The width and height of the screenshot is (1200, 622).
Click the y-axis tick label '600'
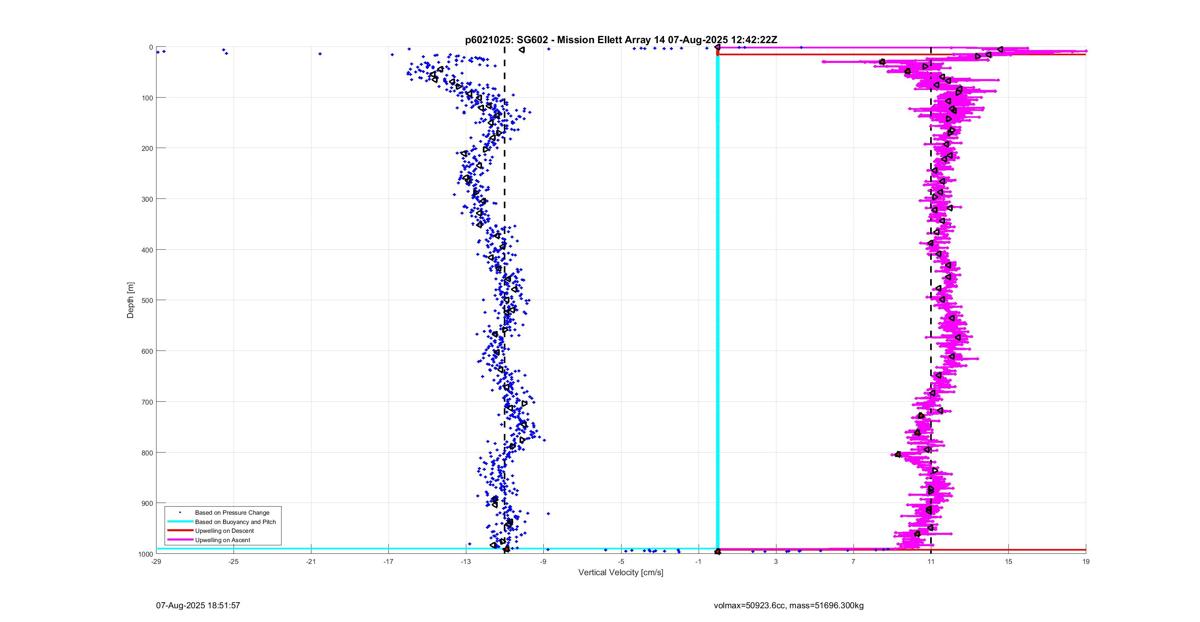146,351
